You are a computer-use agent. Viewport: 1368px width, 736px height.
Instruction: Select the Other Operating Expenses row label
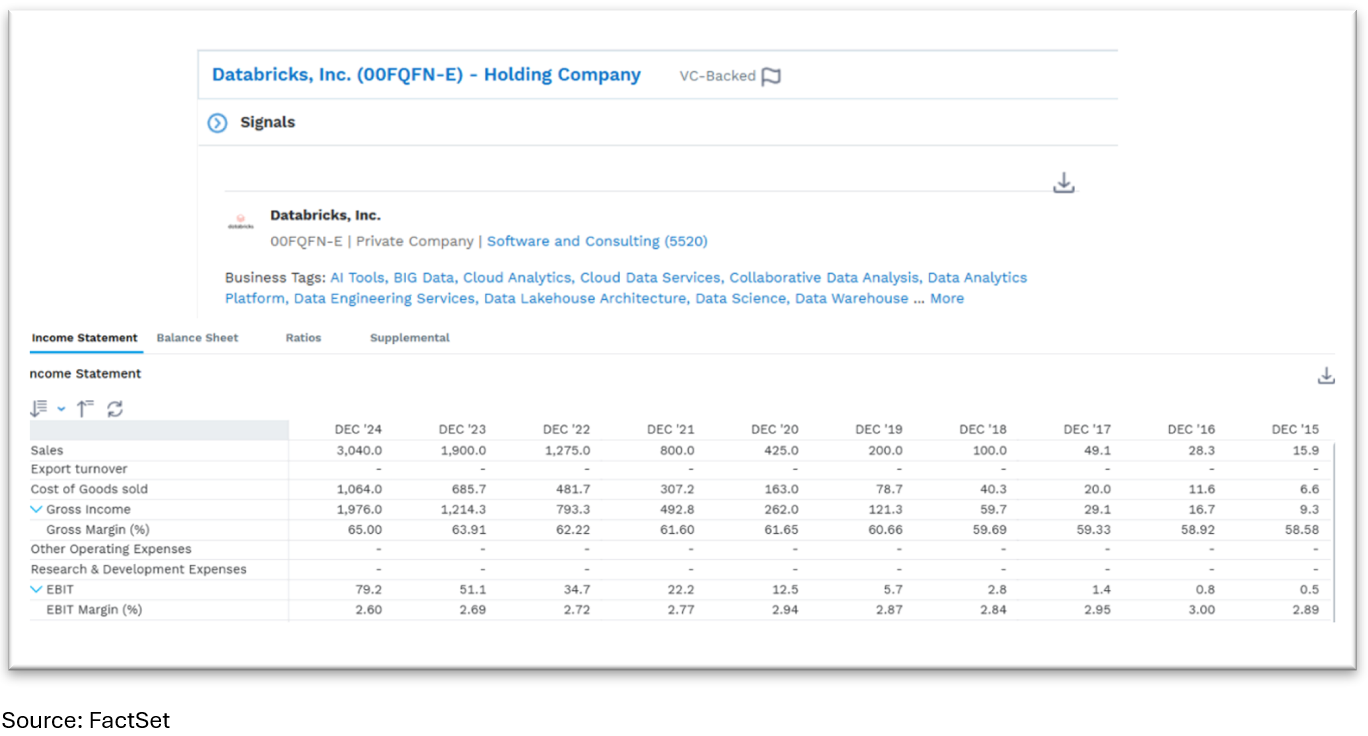(x=111, y=549)
